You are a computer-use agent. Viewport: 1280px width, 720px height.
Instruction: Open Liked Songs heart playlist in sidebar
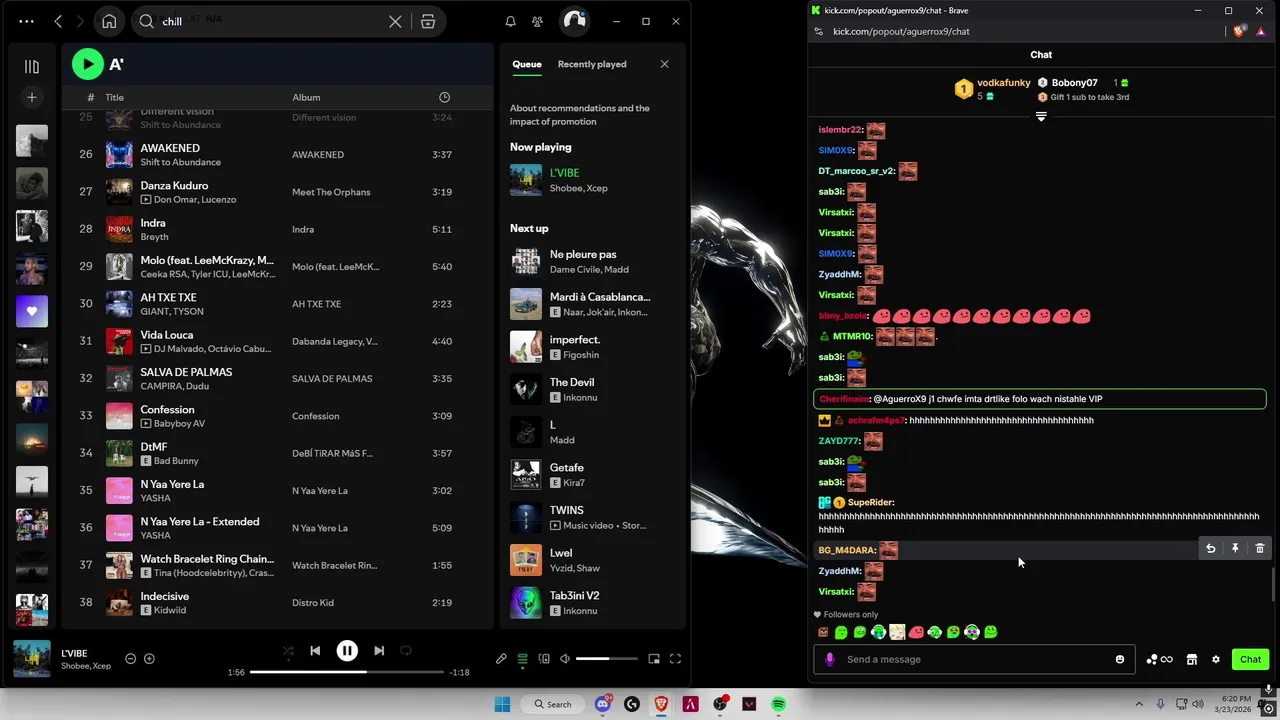pyautogui.click(x=32, y=311)
